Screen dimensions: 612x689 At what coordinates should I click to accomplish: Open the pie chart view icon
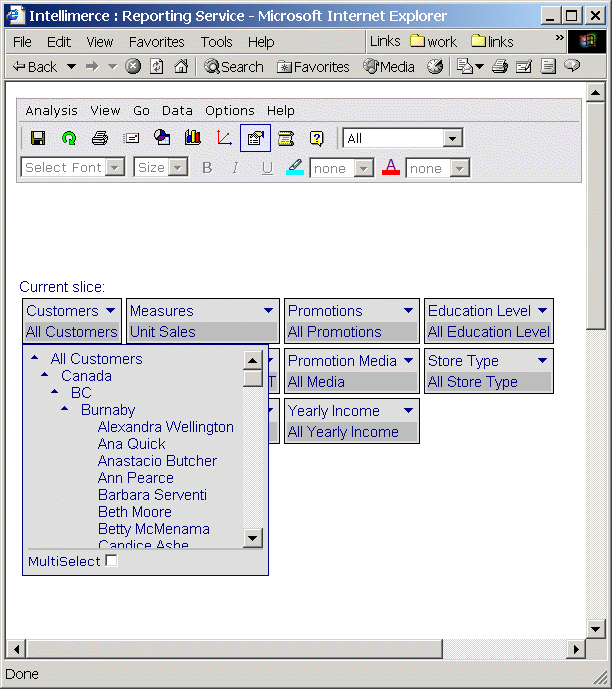tap(162, 138)
